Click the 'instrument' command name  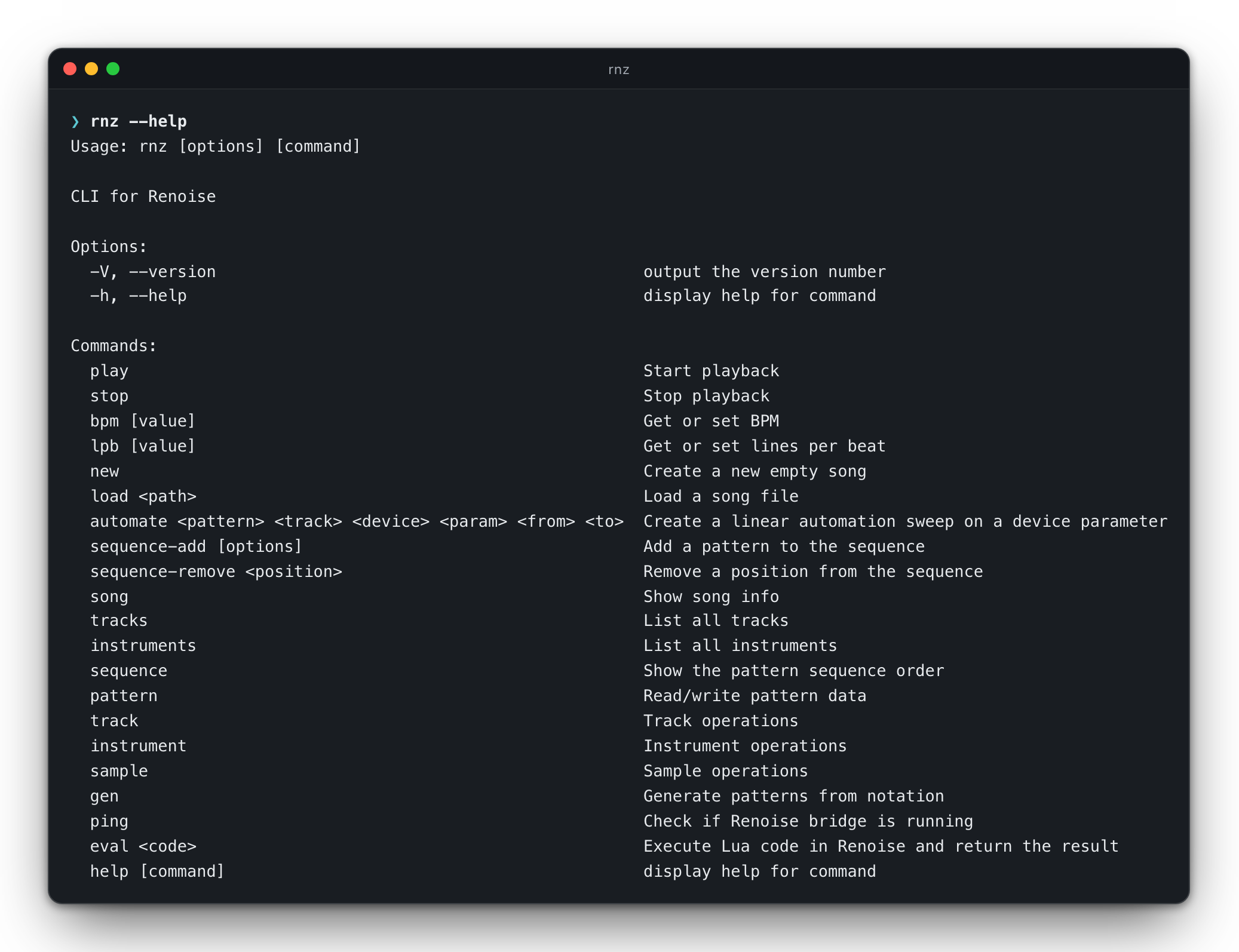click(x=139, y=746)
